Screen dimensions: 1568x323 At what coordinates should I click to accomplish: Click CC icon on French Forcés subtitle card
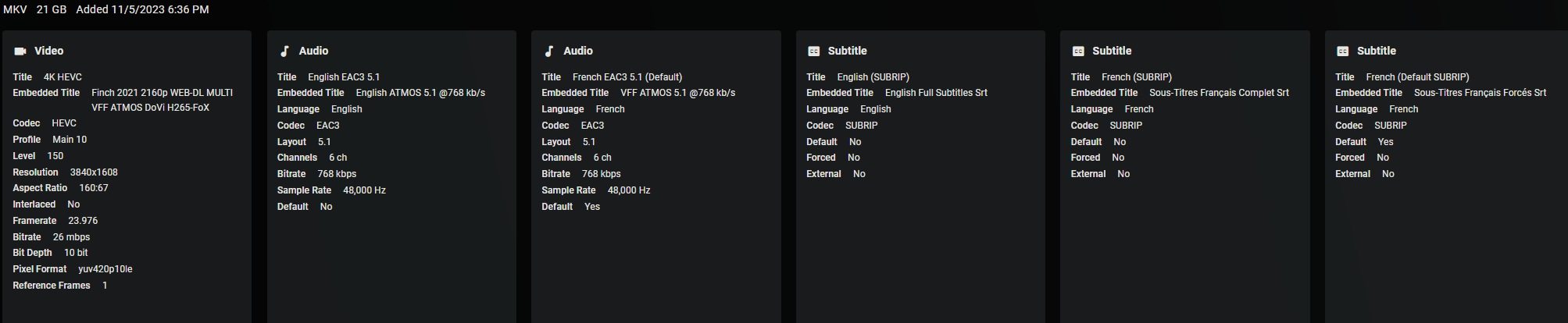[x=1342, y=51]
